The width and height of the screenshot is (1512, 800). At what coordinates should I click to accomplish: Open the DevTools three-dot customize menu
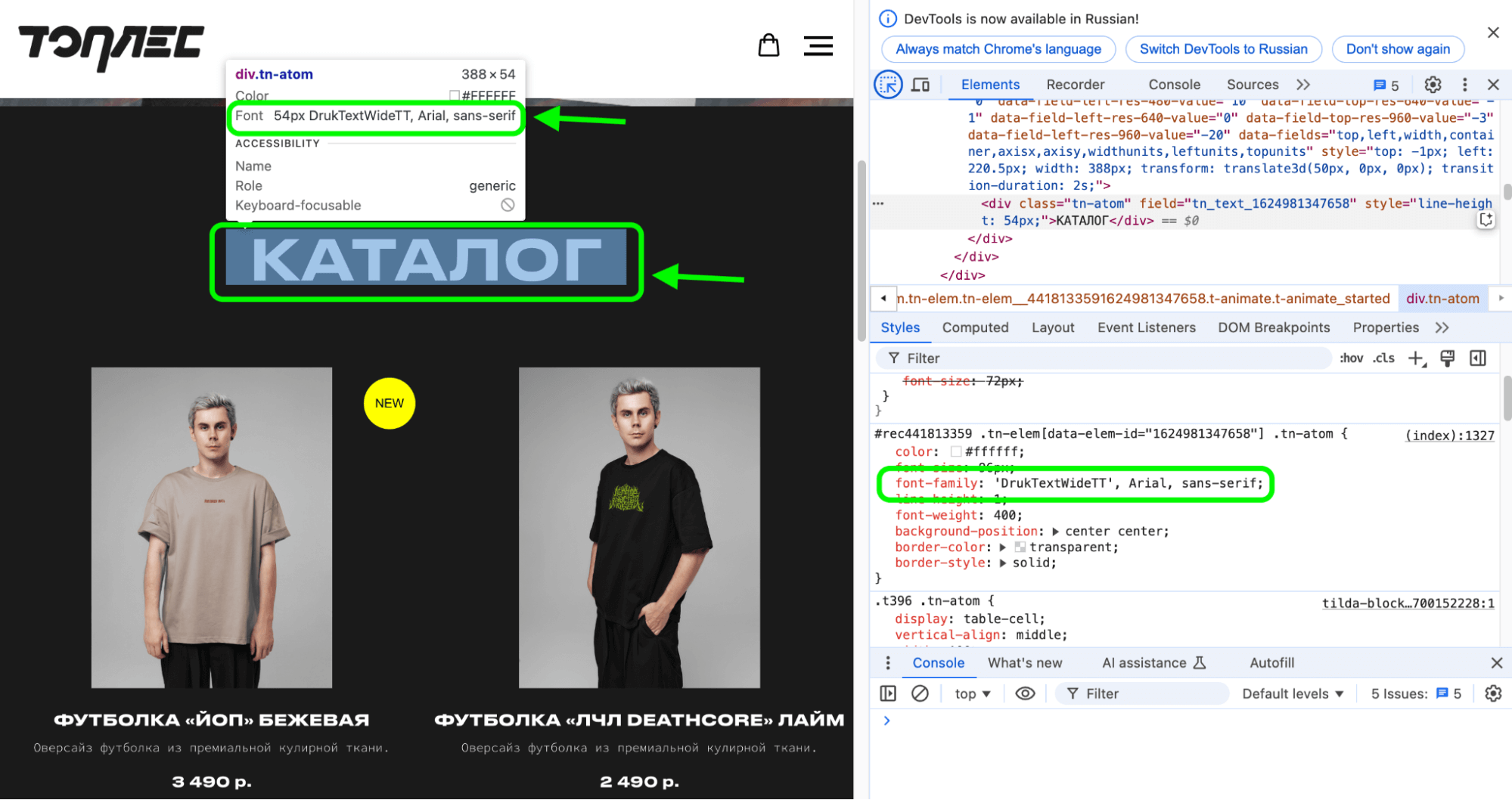coord(1464,85)
